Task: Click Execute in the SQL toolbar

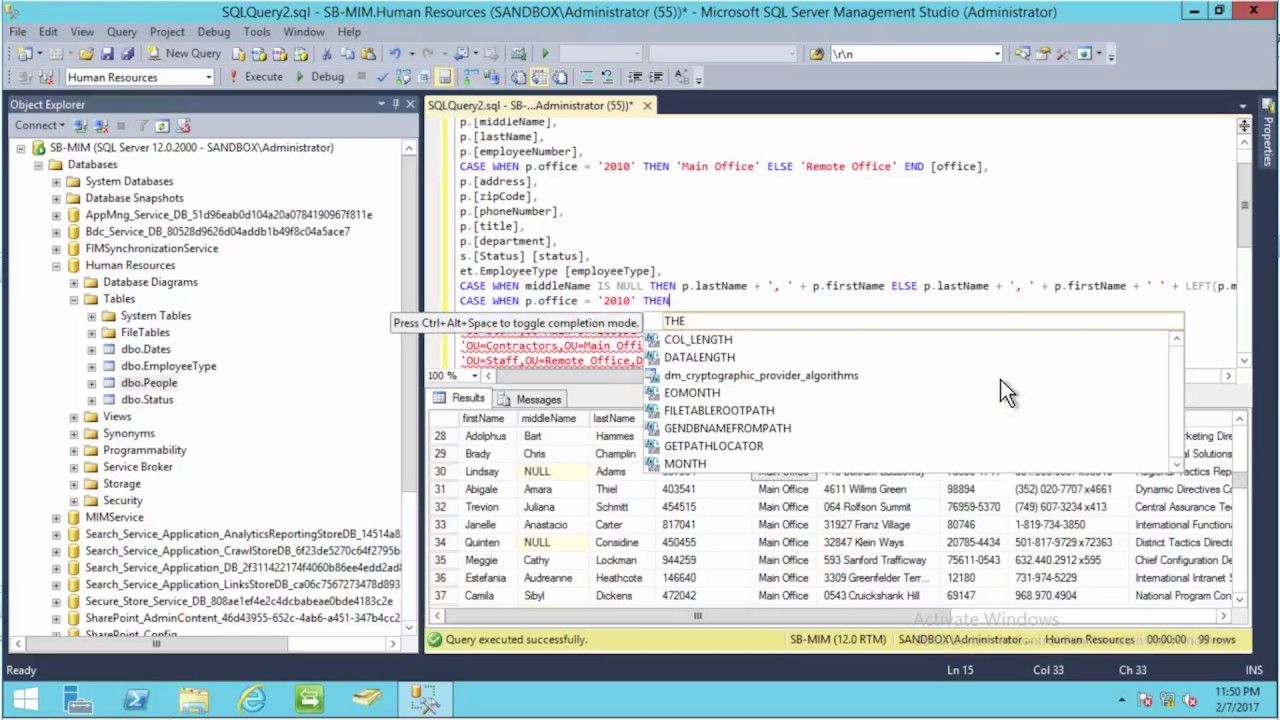Action: 255,77
